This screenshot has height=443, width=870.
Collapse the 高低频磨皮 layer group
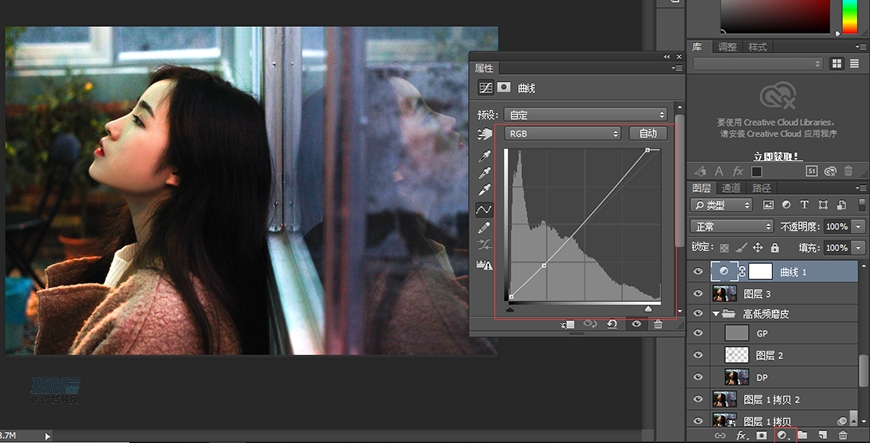pyautogui.click(x=716, y=313)
